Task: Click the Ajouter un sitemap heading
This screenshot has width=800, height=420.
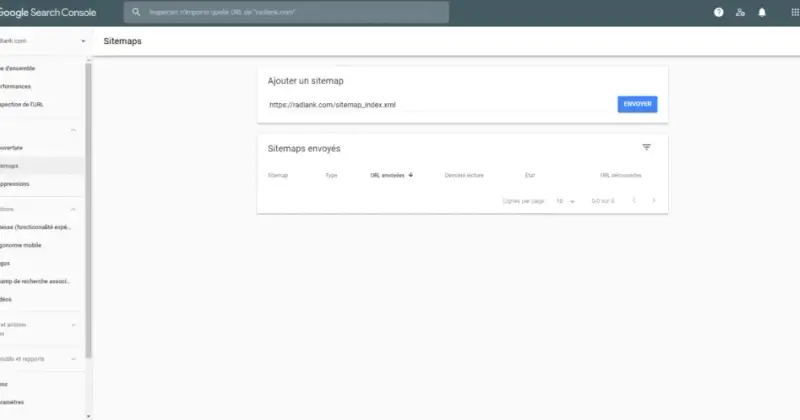Action: click(x=306, y=81)
